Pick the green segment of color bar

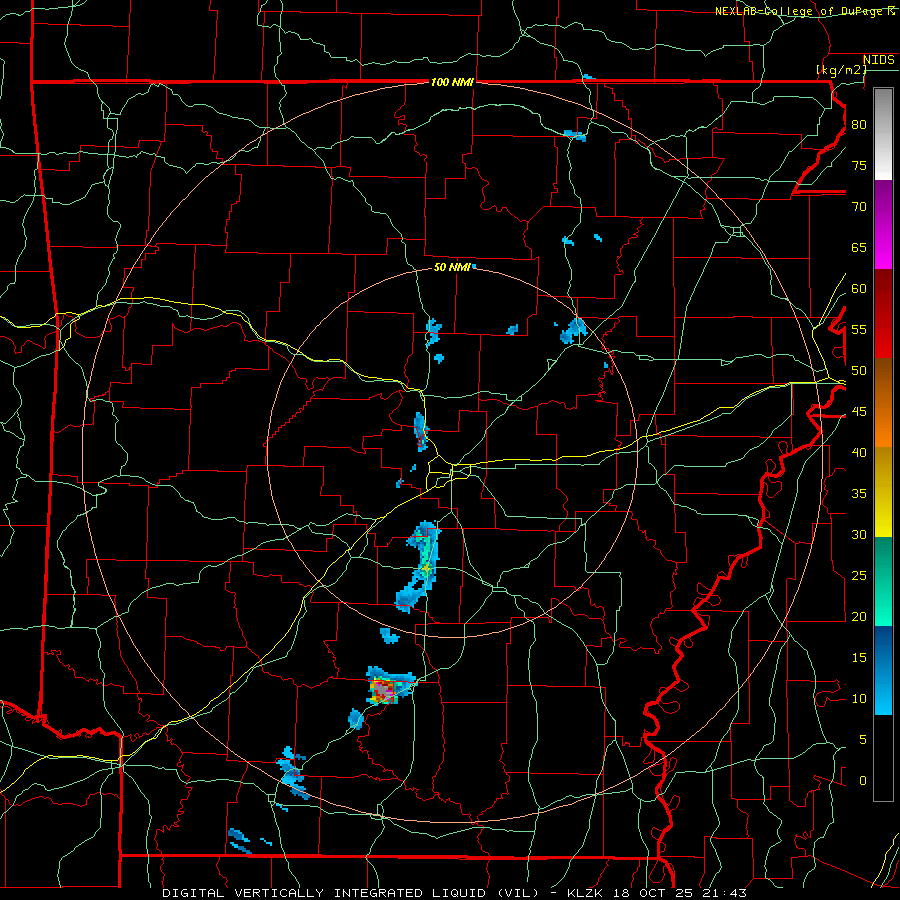coord(883,581)
